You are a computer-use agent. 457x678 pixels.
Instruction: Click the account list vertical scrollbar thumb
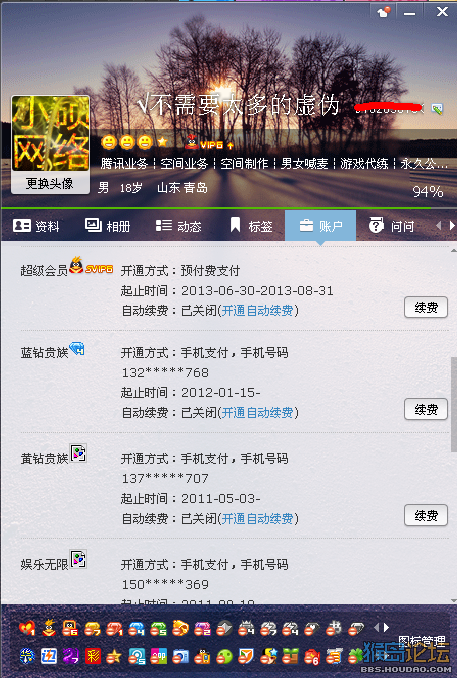[x=454, y=404]
